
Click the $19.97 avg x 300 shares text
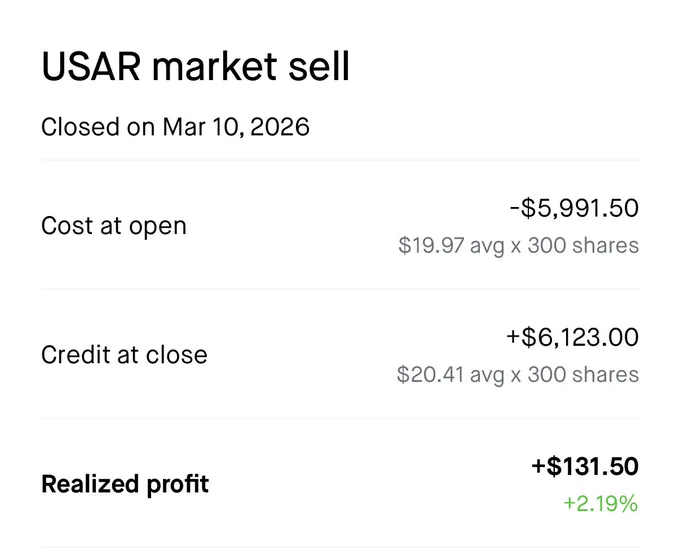(518, 245)
